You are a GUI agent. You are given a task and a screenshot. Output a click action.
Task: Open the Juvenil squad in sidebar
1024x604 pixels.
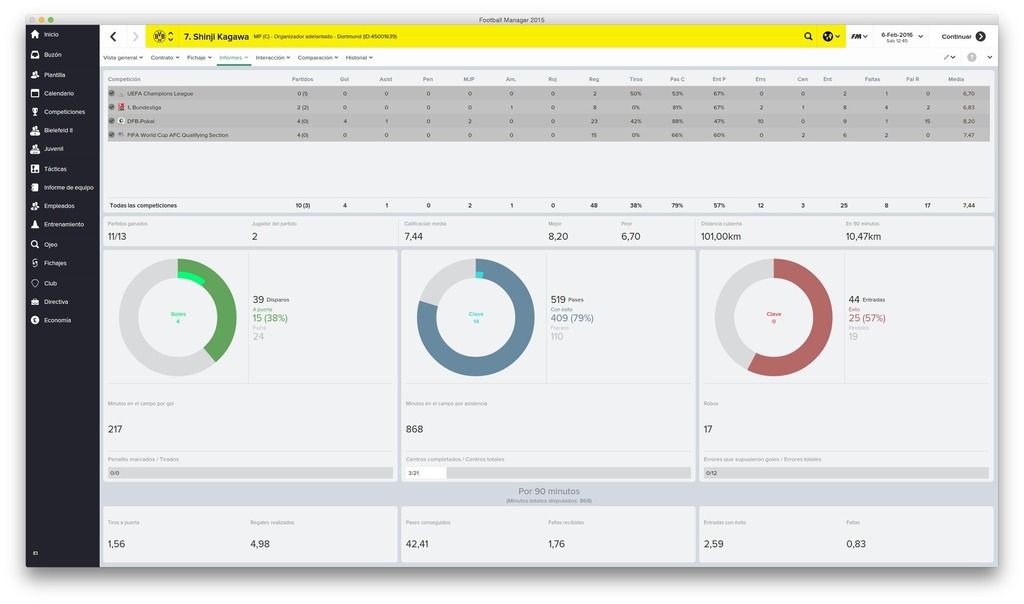pyautogui.click(x=46, y=149)
